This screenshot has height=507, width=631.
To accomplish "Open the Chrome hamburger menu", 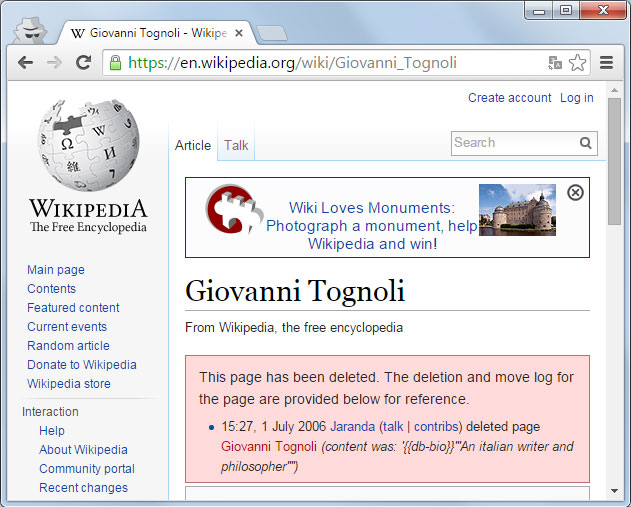I will point(606,62).
